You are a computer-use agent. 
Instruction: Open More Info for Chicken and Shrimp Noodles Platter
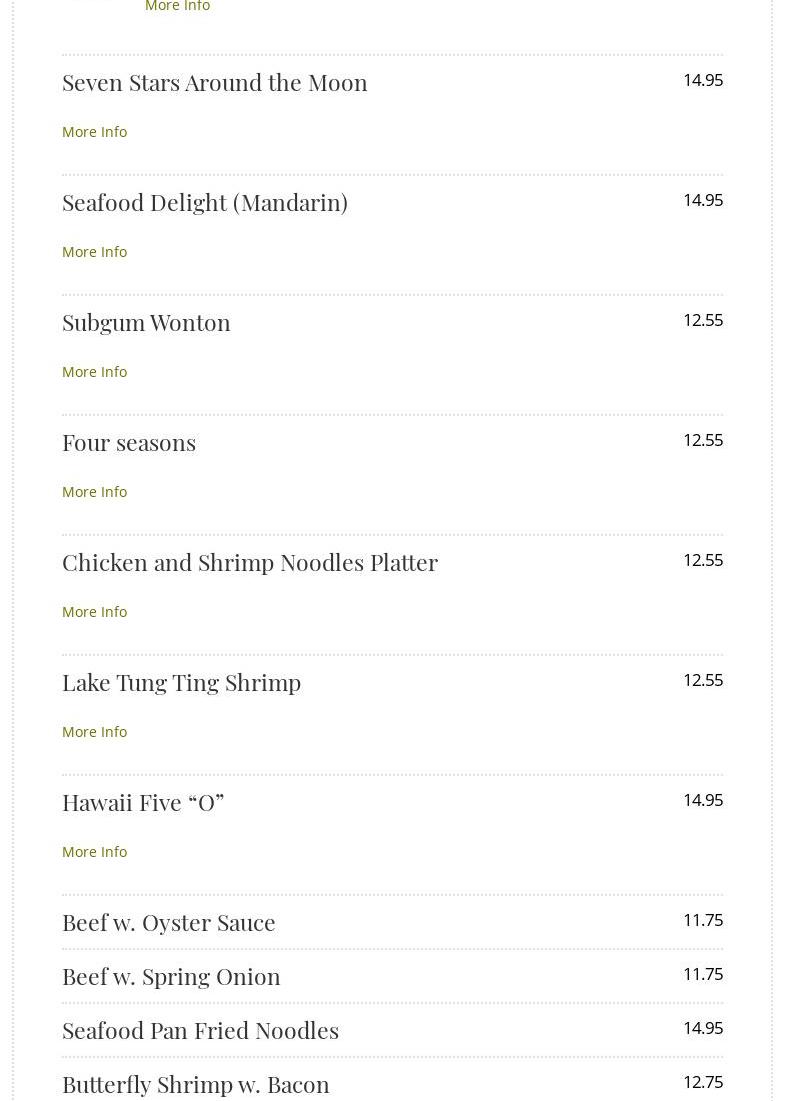[94, 612]
